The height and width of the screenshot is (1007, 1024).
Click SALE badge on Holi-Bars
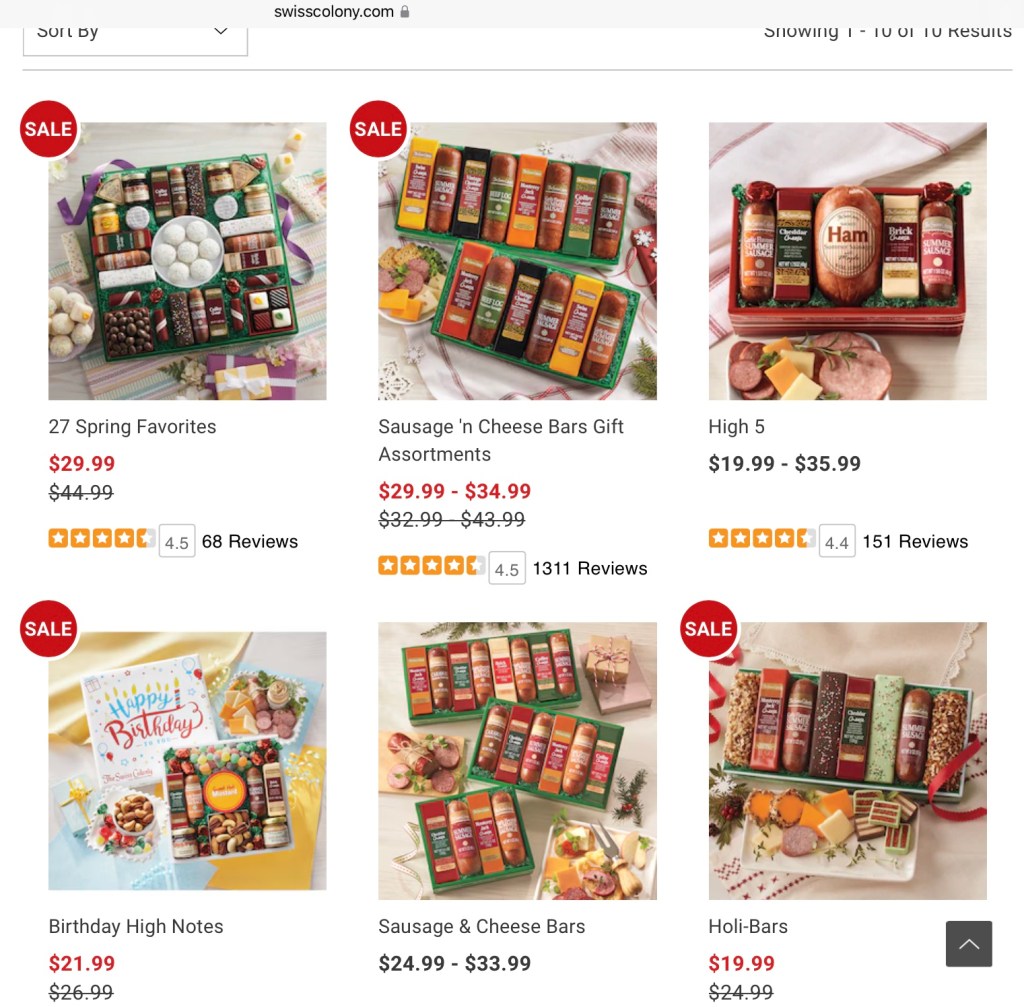pyautogui.click(x=709, y=628)
